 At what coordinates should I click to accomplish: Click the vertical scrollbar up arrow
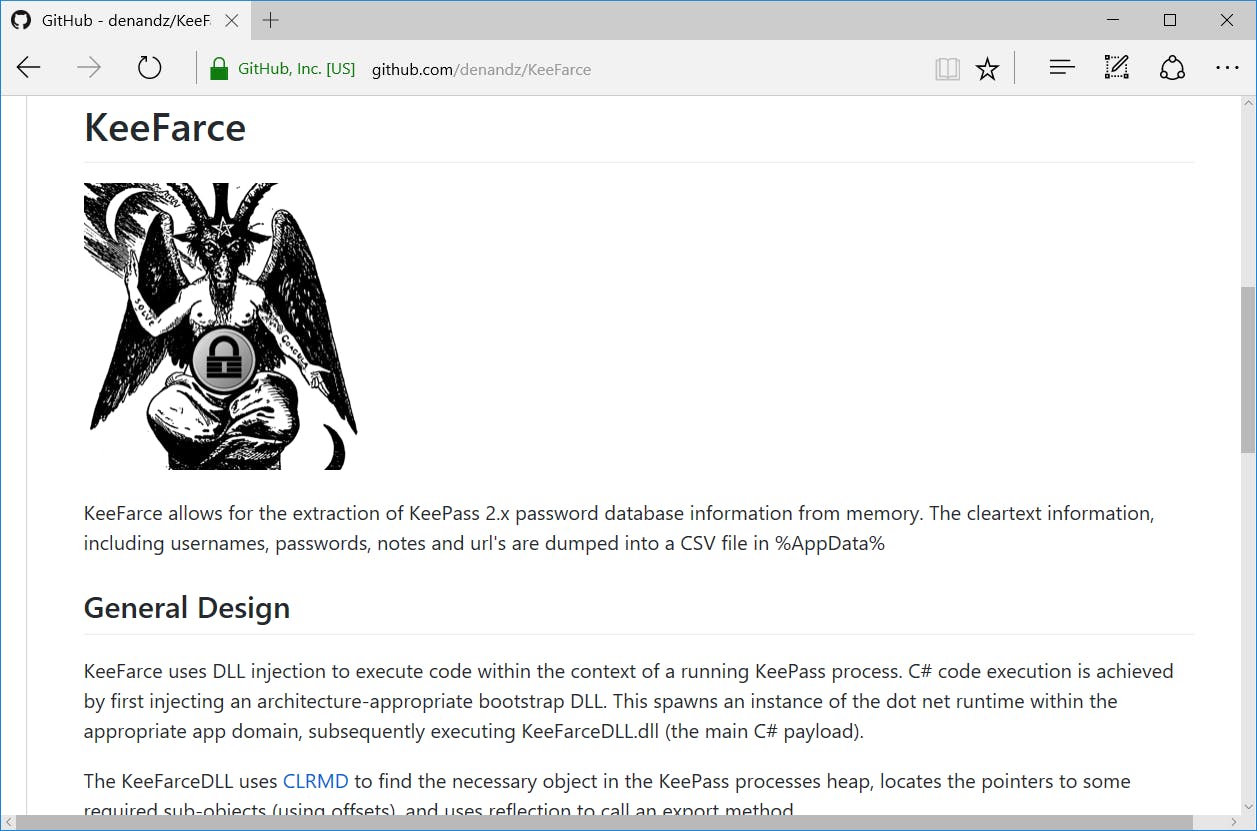coord(1248,104)
